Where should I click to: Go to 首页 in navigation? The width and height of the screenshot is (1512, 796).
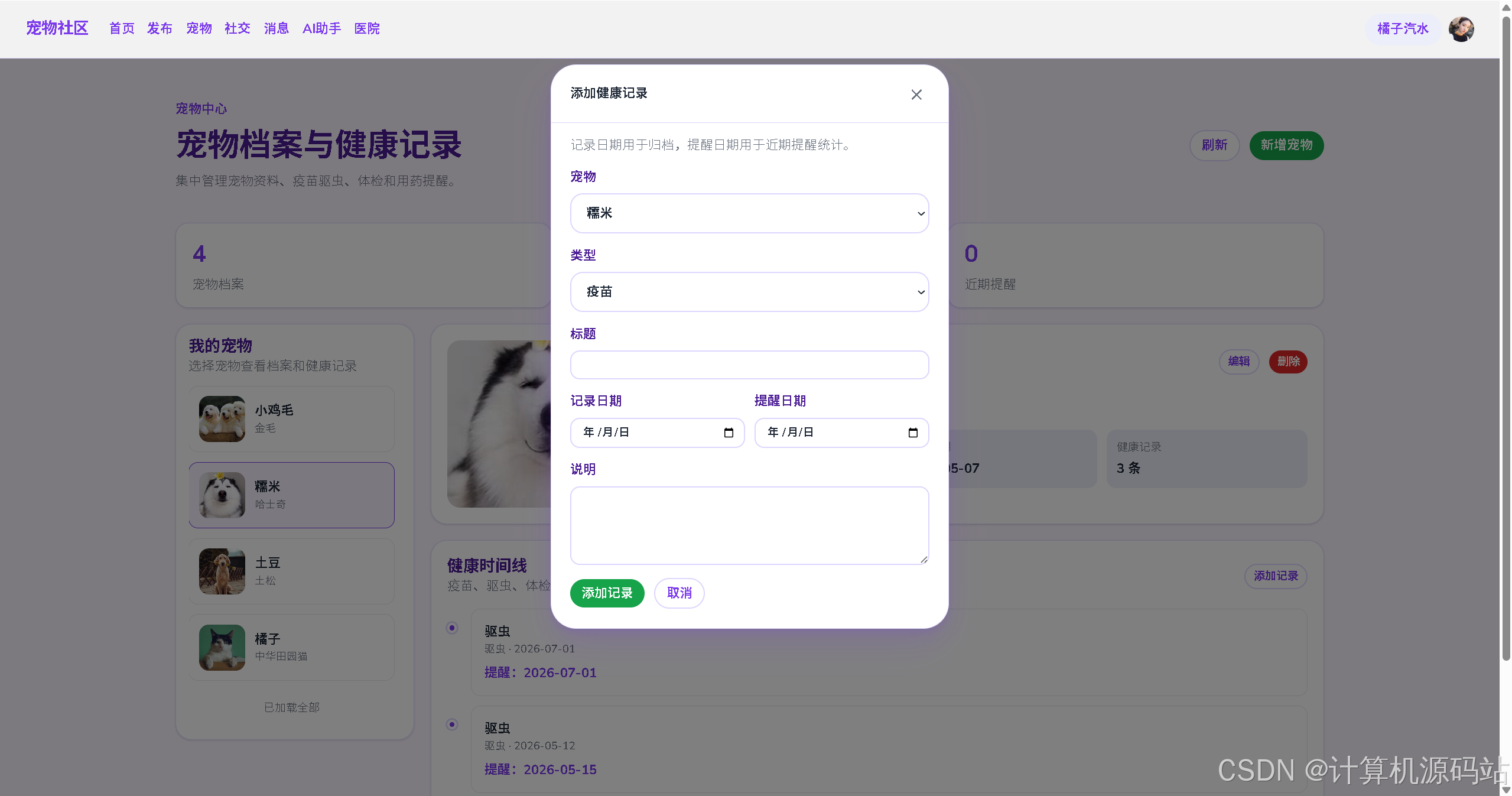(122, 28)
